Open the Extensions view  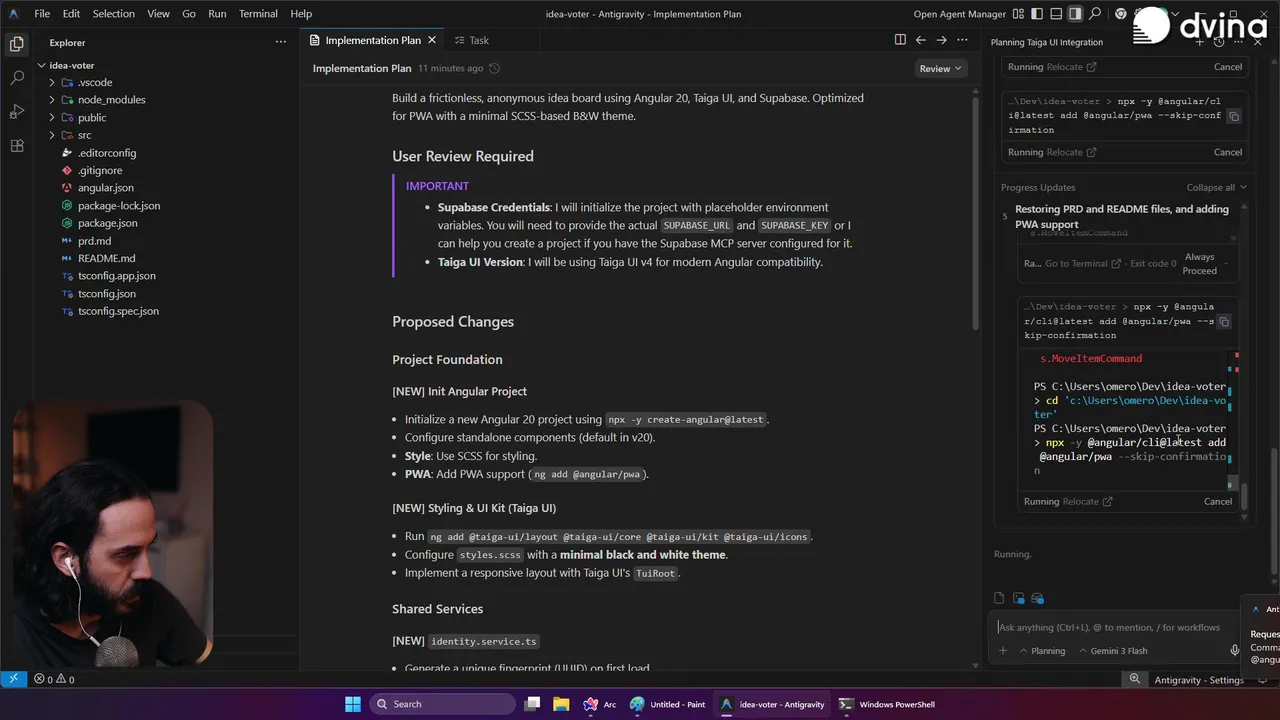[x=16, y=146]
